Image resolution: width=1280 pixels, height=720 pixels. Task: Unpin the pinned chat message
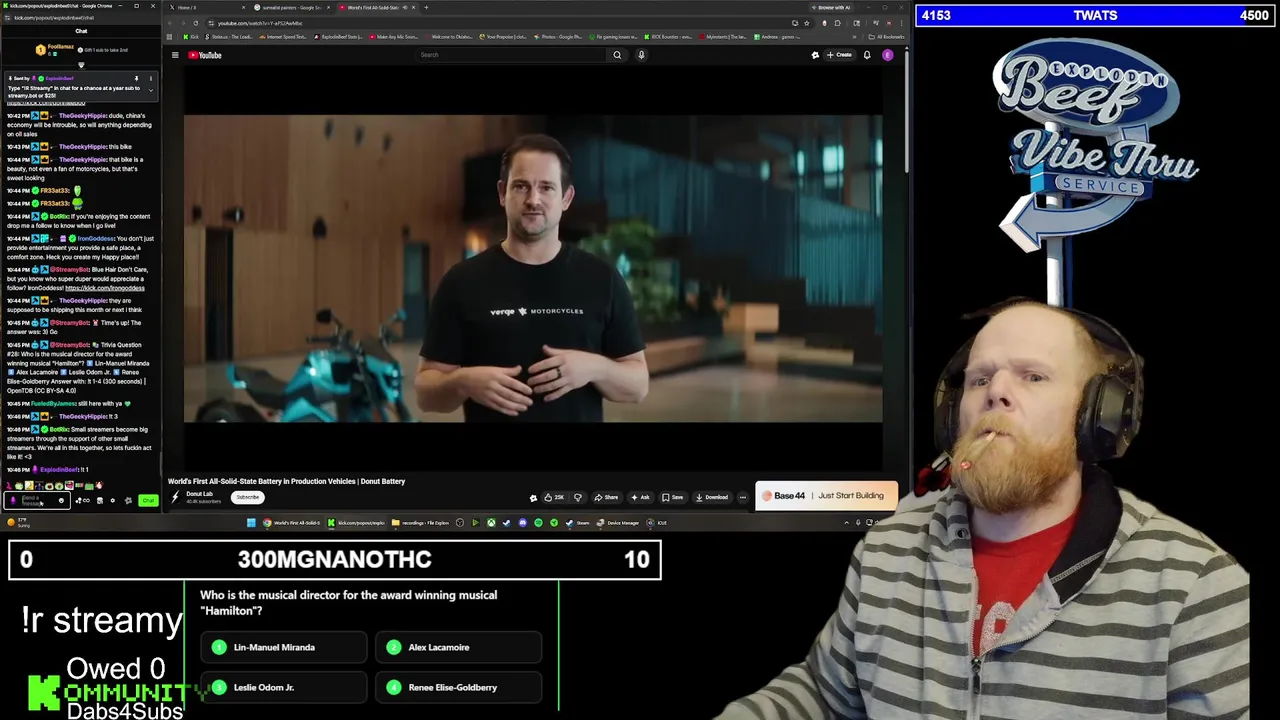[136, 78]
